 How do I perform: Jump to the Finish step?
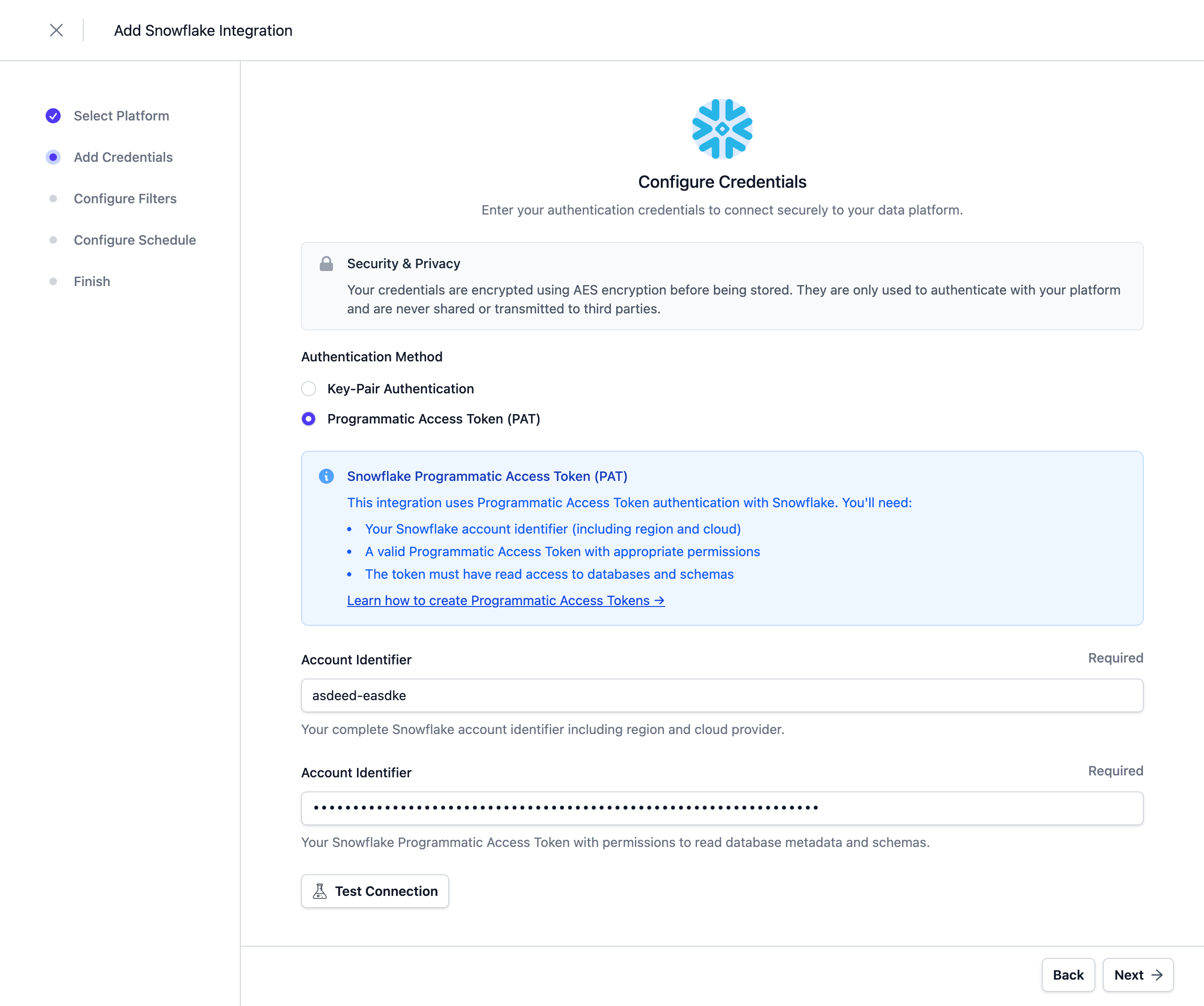(x=92, y=281)
